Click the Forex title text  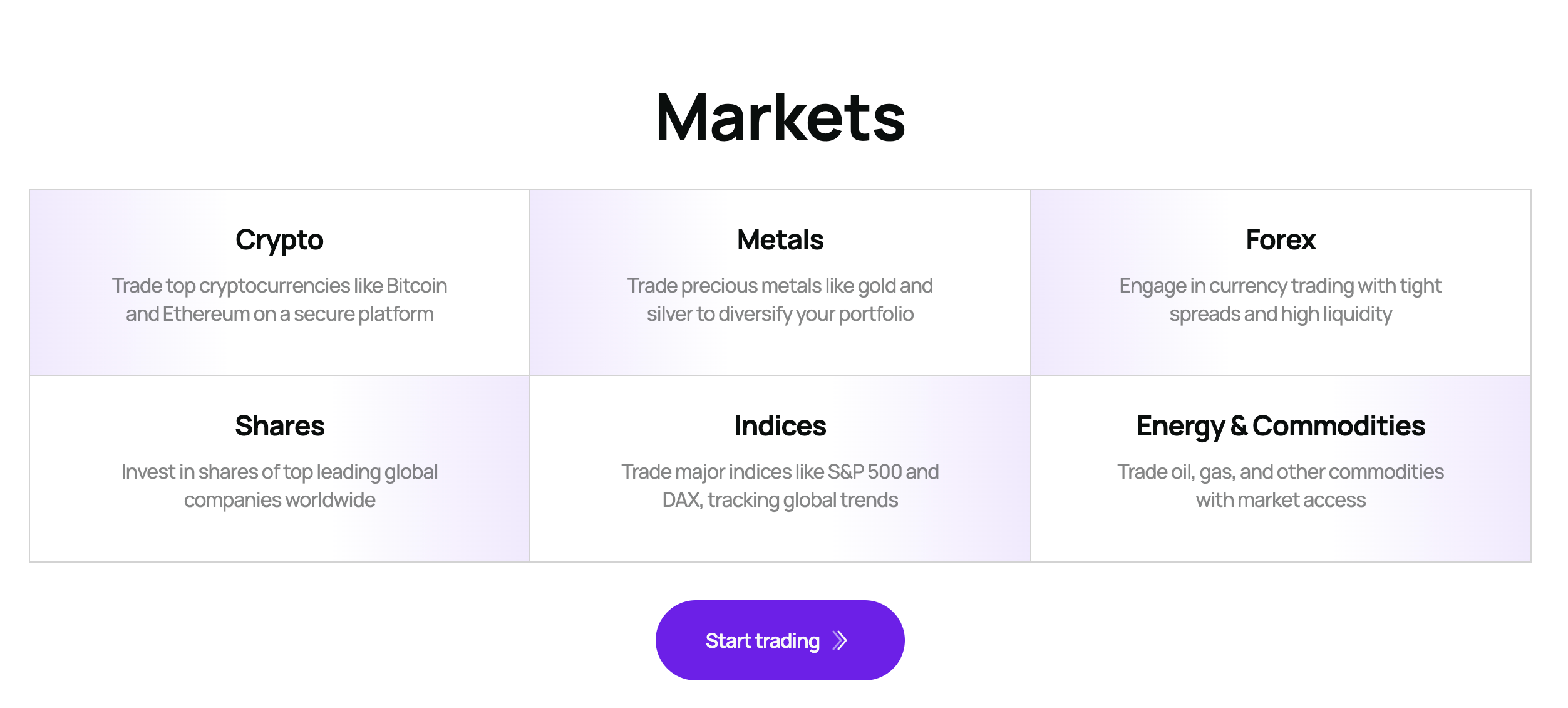tap(1281, 239)
